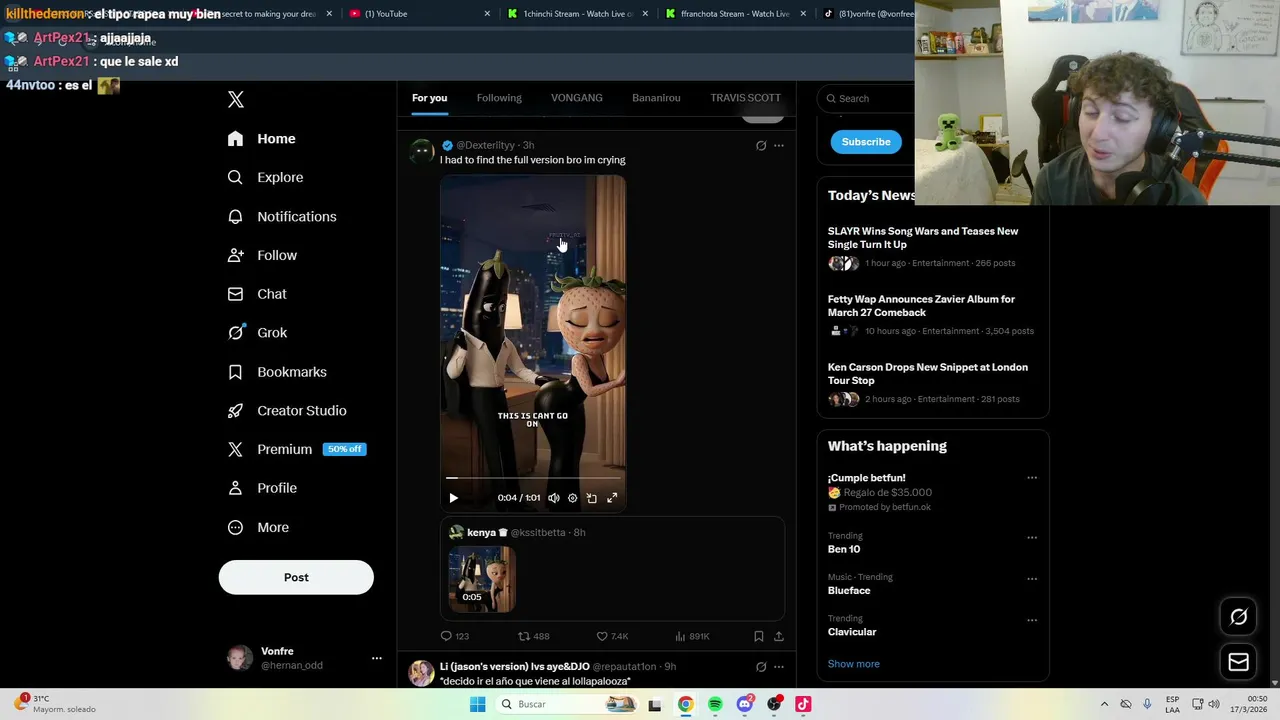Screen dimensions: 1280x720
Task: Switch to the TRAVIS SCOTT tab
Action: click(x=745, y=98)
